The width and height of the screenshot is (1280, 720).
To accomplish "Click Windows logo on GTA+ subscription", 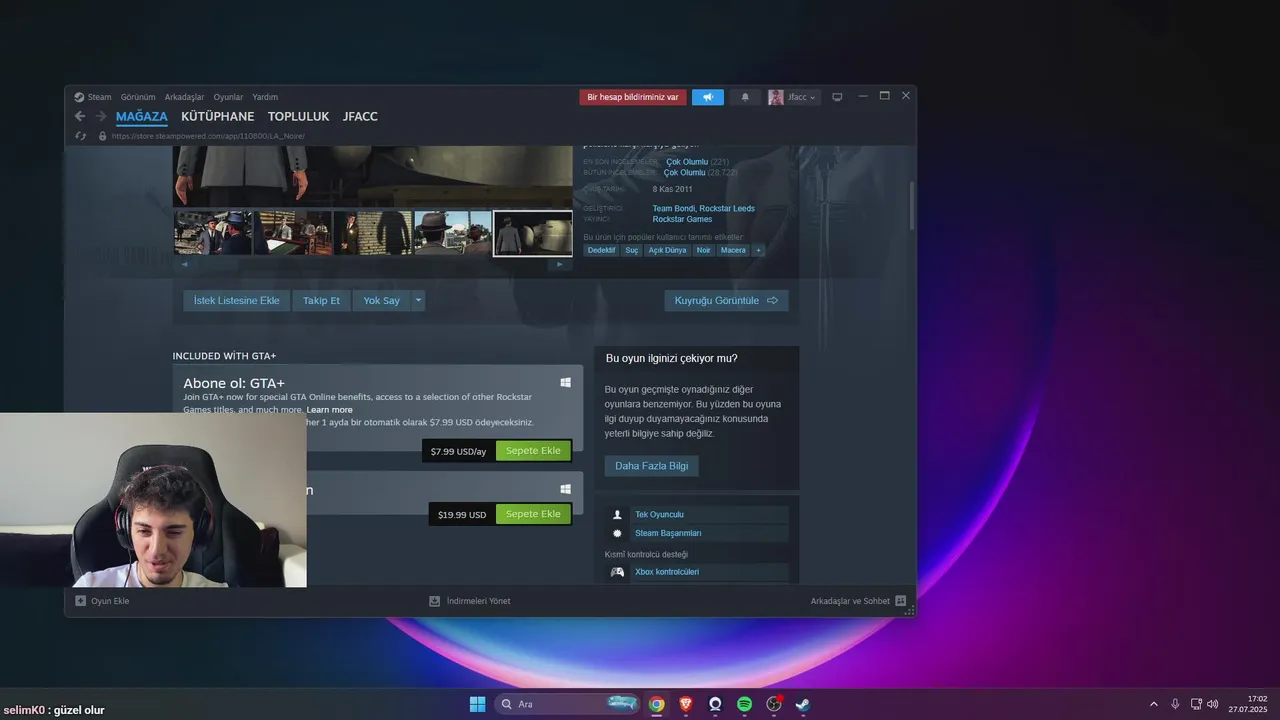I will 566,383.
